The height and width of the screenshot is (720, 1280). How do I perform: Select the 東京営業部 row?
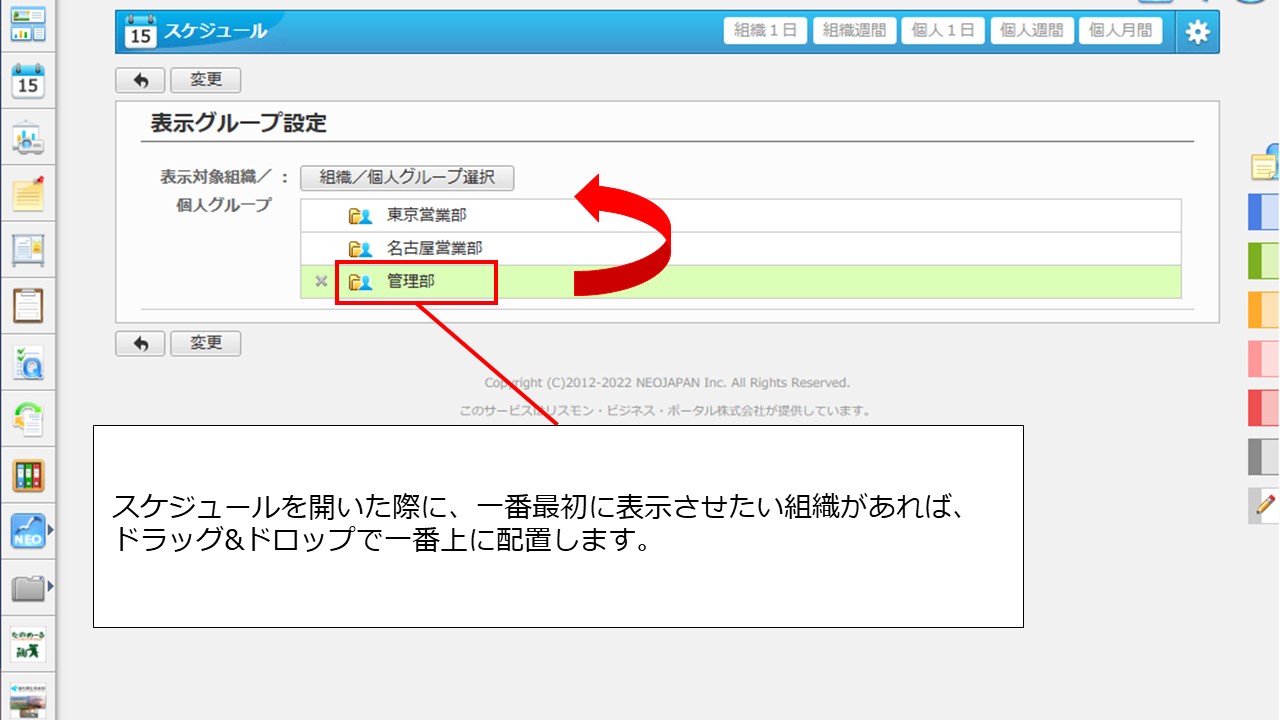pyautogui.click(x=741, y=215)
